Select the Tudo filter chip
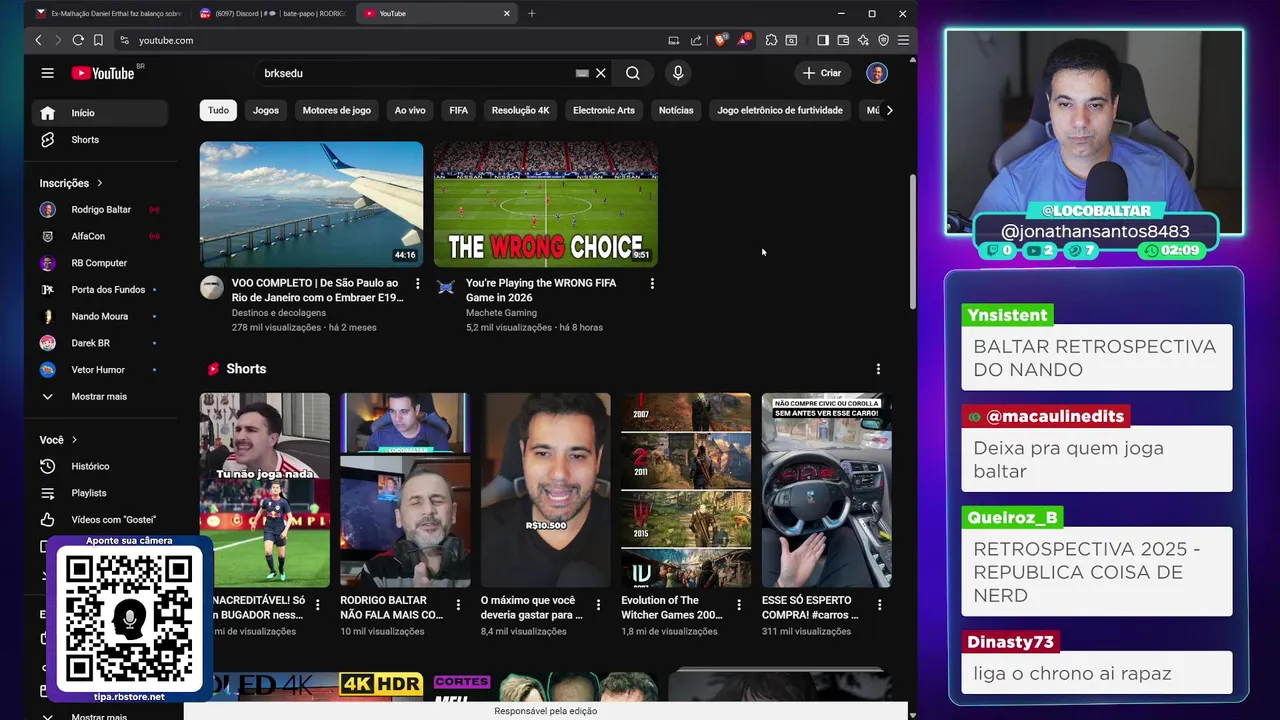 click(x=218, y=110)
